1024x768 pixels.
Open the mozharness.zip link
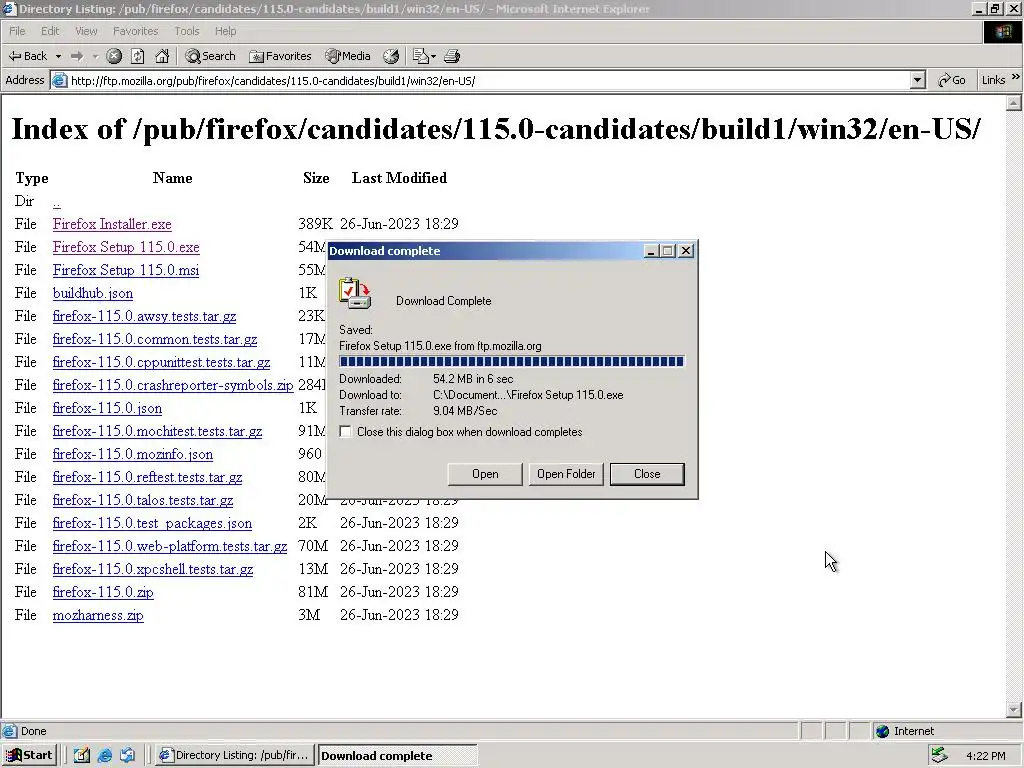[98, 615]
